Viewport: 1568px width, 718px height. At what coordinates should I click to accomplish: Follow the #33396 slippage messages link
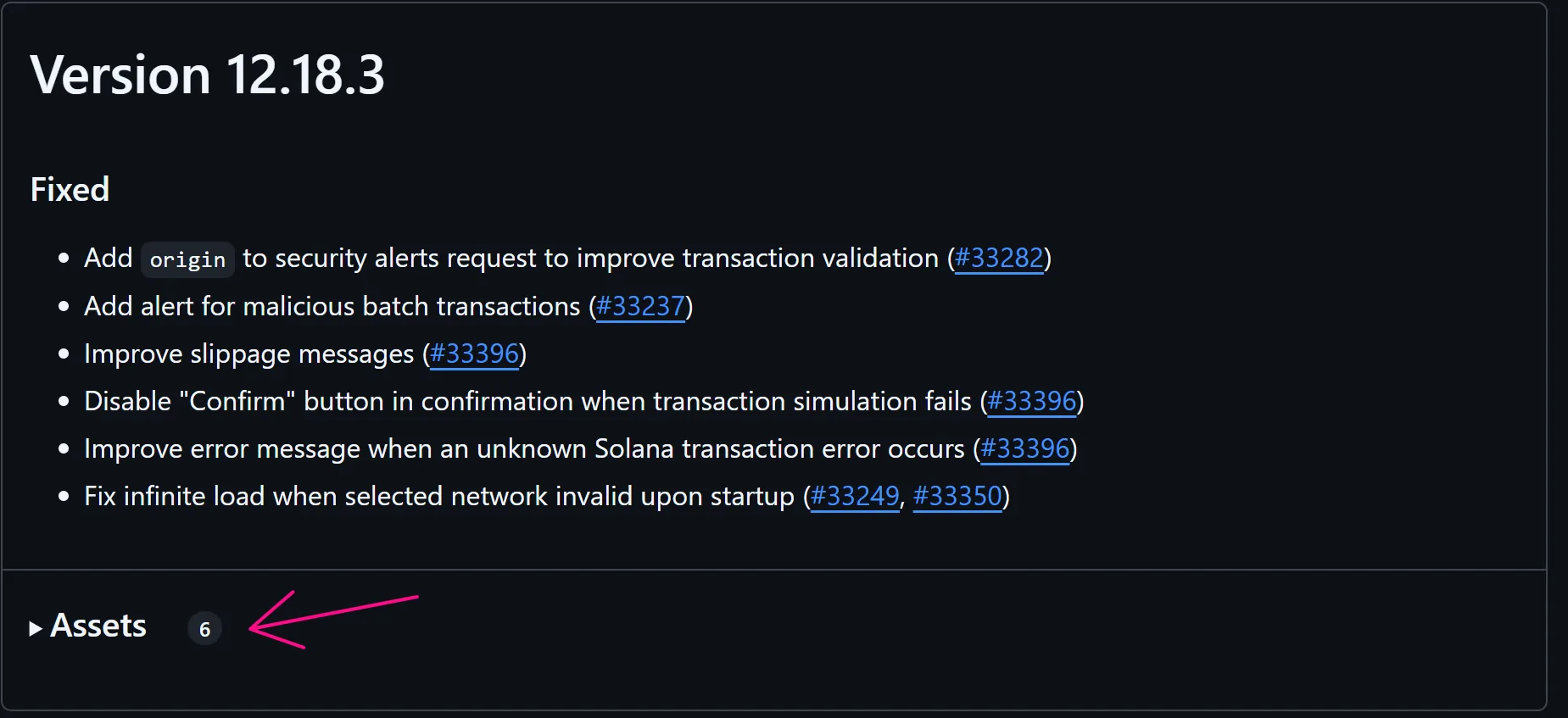pyautogui.click(x=475, y=354)
